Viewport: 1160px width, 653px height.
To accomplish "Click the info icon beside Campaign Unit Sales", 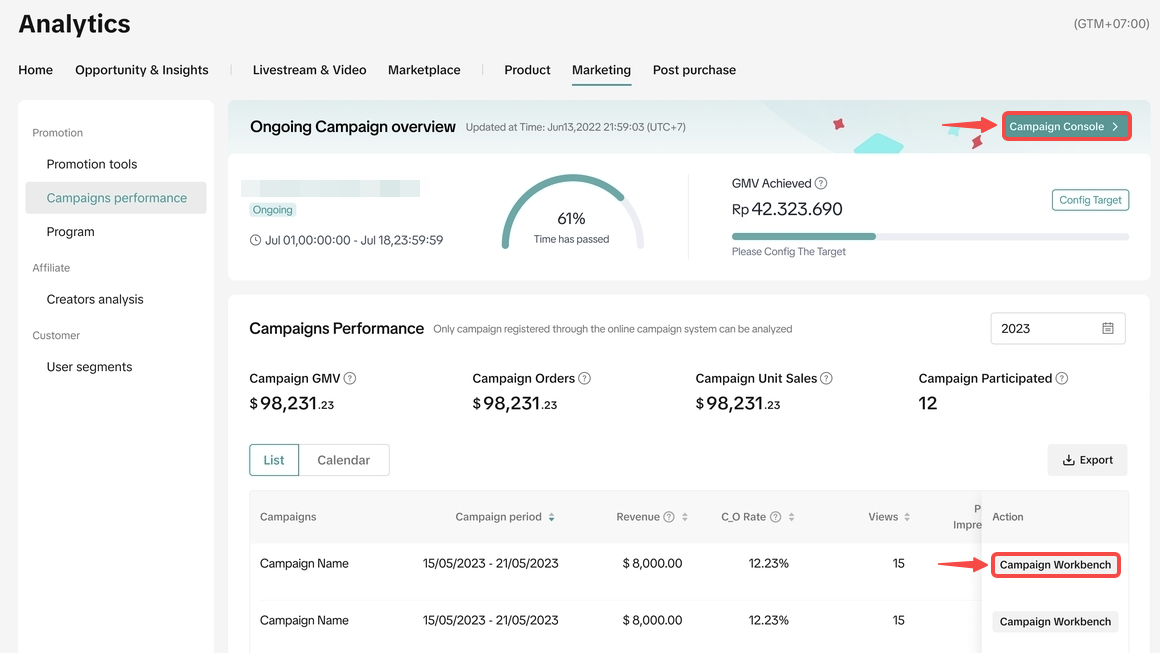I will click(826, 379).
